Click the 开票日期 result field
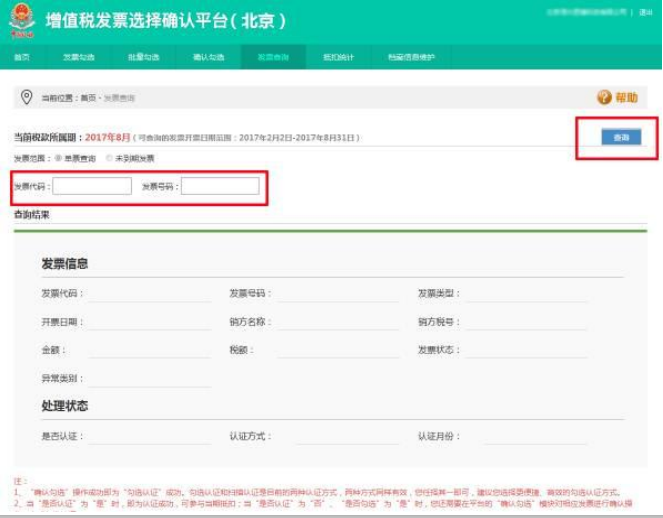This screenshot has height=518, width=663. coord(149,322)
